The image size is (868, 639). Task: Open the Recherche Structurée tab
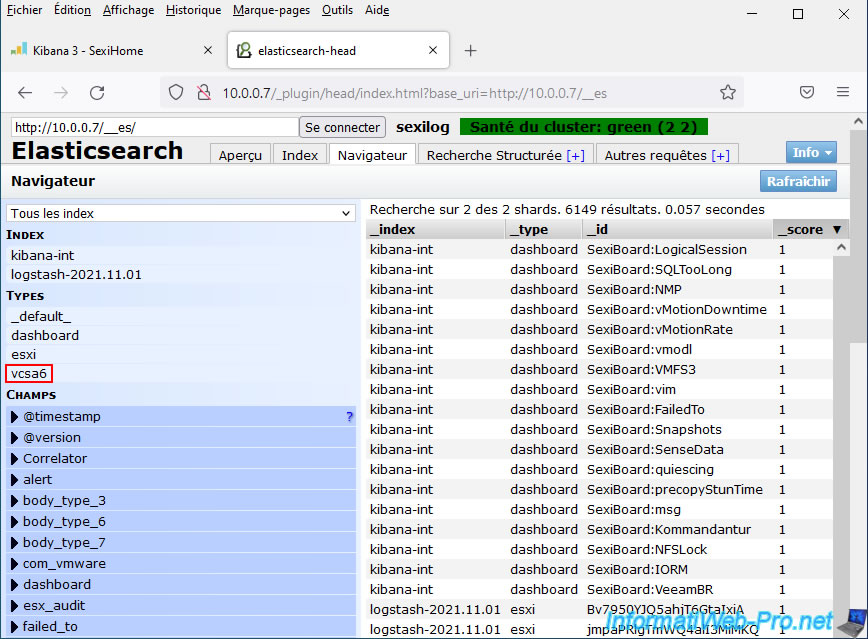pyautogui.click(x=505, y=154)
